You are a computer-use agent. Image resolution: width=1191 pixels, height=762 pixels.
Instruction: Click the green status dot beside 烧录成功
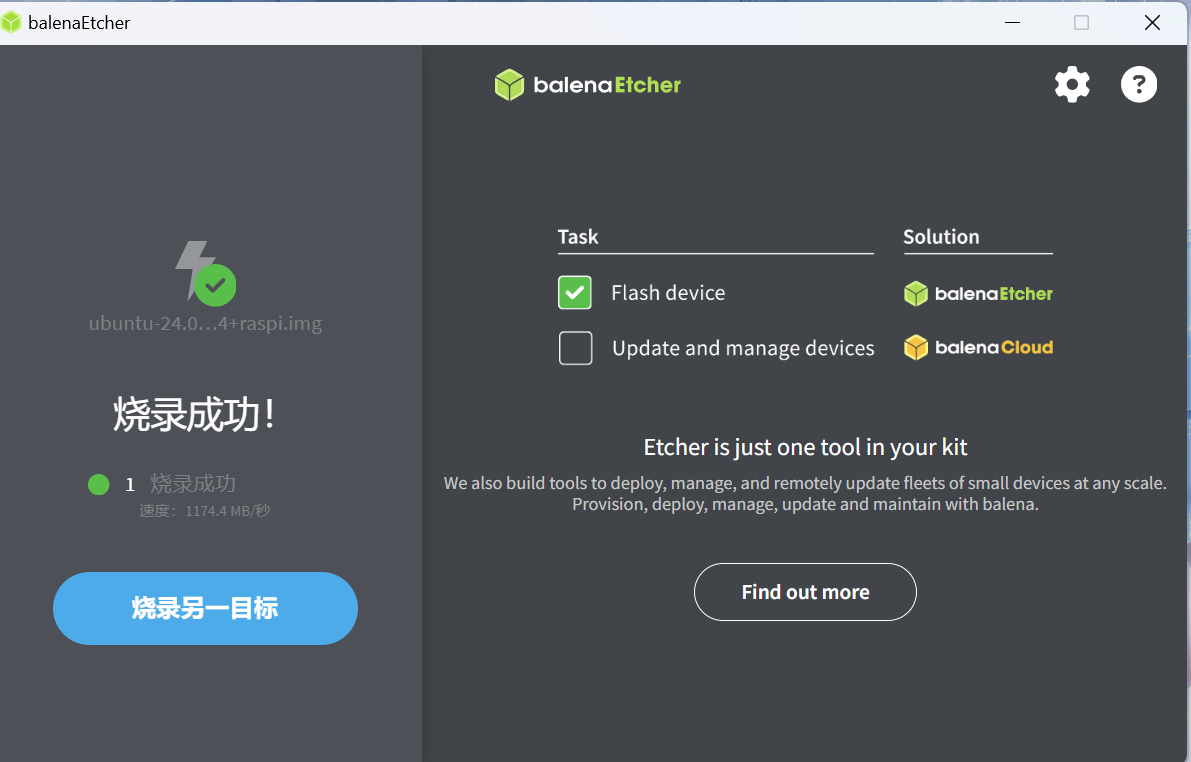(99, 484)
